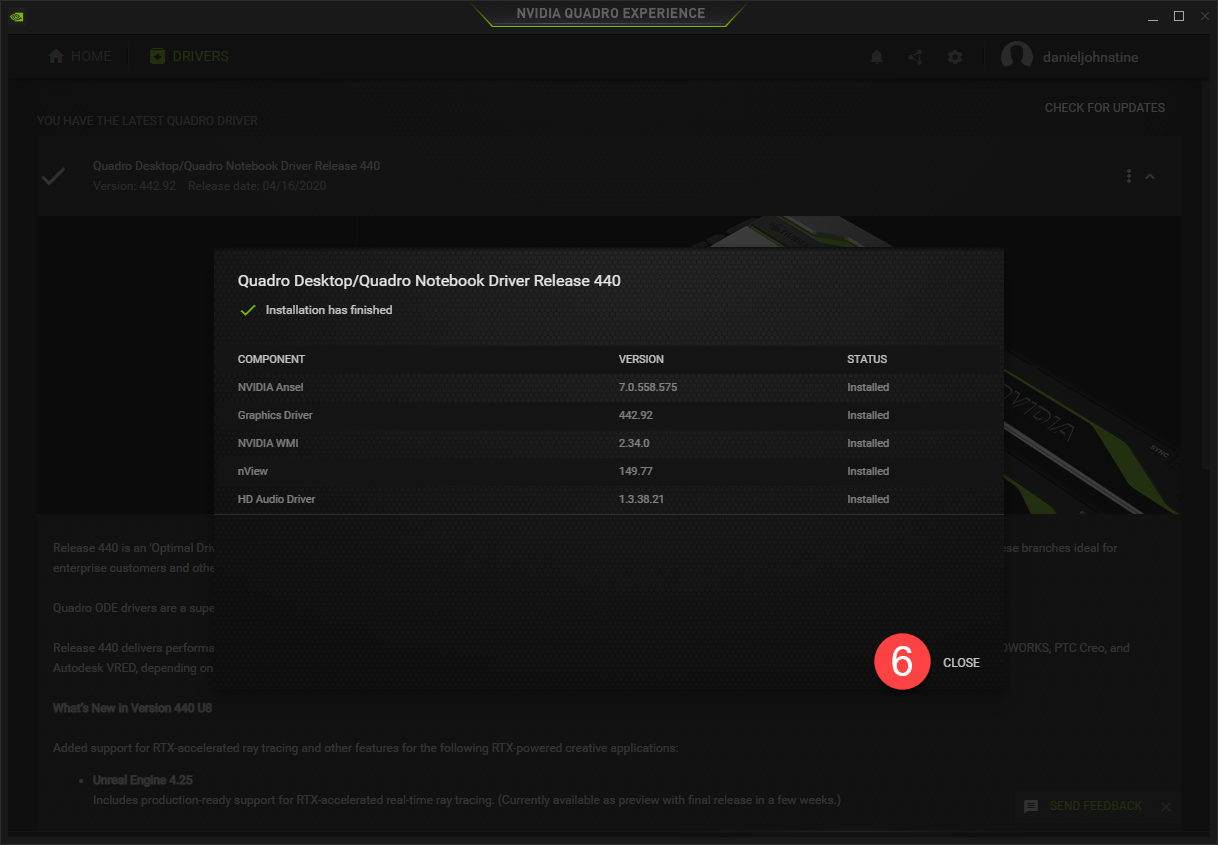Open the danieljohnstine account name

pyautogui.click(x=1090, y=57)
